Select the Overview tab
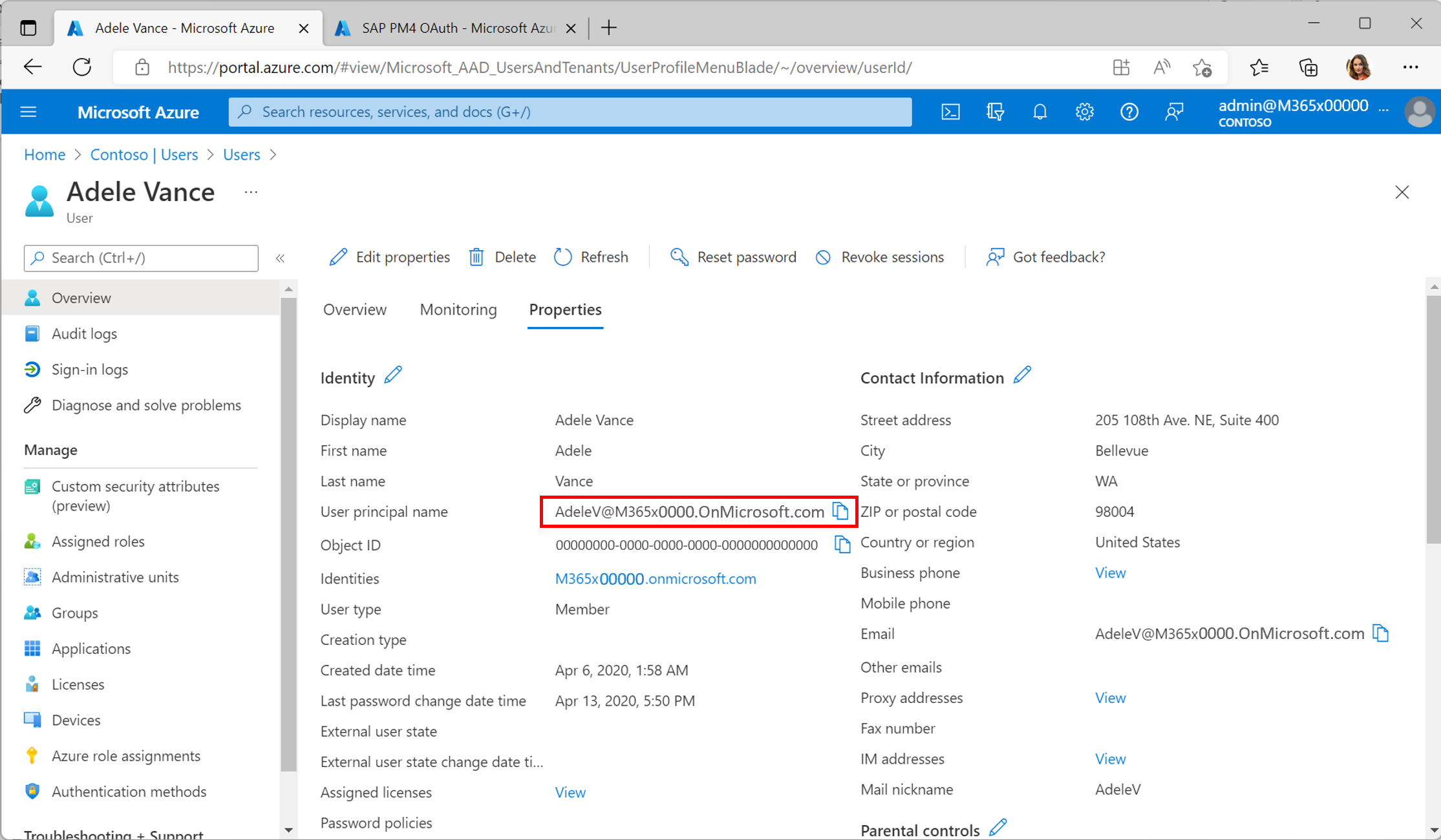 (x=354, y=309)
